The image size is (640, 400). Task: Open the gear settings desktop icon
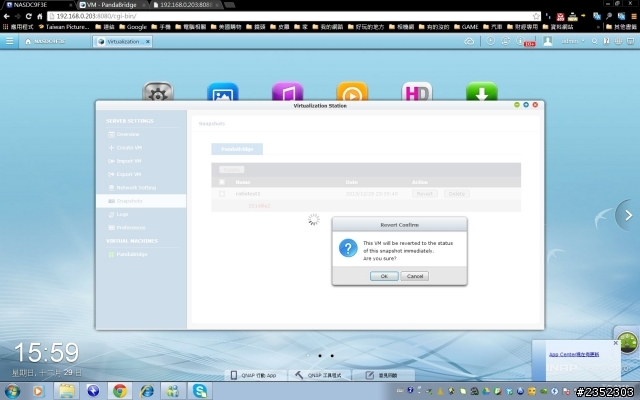click(158, 93)
